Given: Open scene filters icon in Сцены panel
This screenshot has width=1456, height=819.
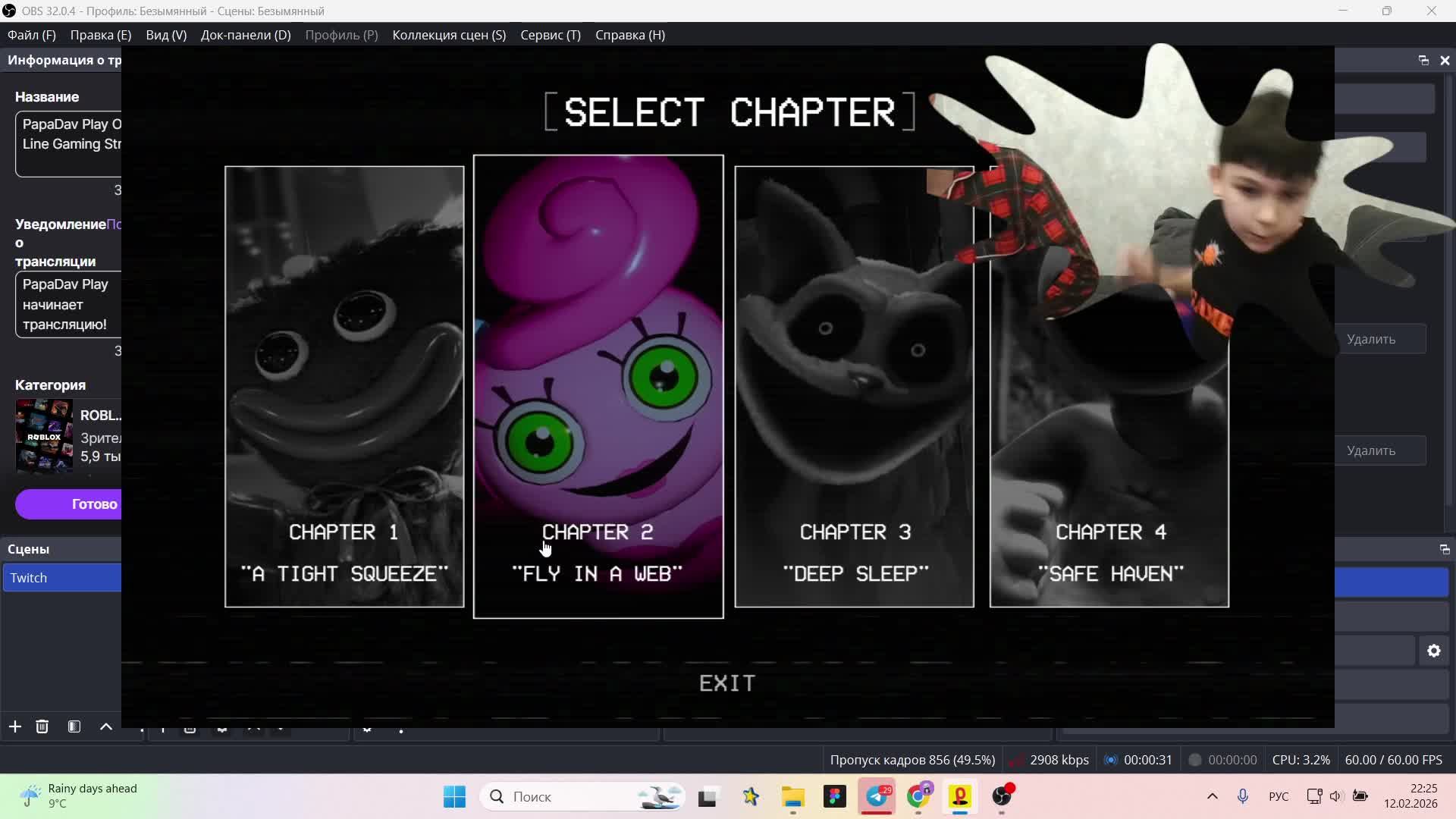Looking at the screenshot, I should pyautogui.click(x=74, y=726).
